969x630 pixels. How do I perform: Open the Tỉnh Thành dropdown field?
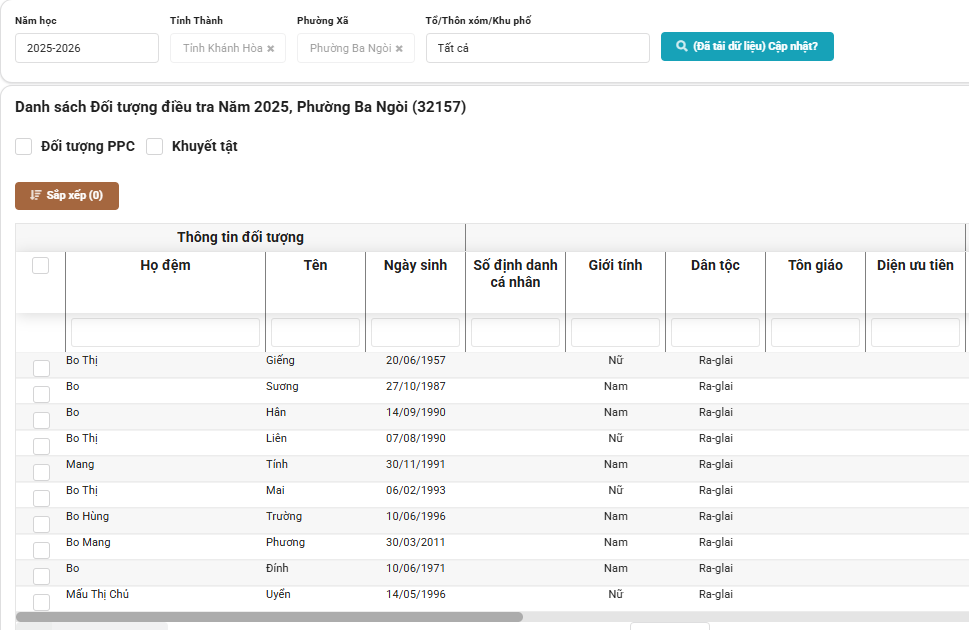[x=228, y=48]
